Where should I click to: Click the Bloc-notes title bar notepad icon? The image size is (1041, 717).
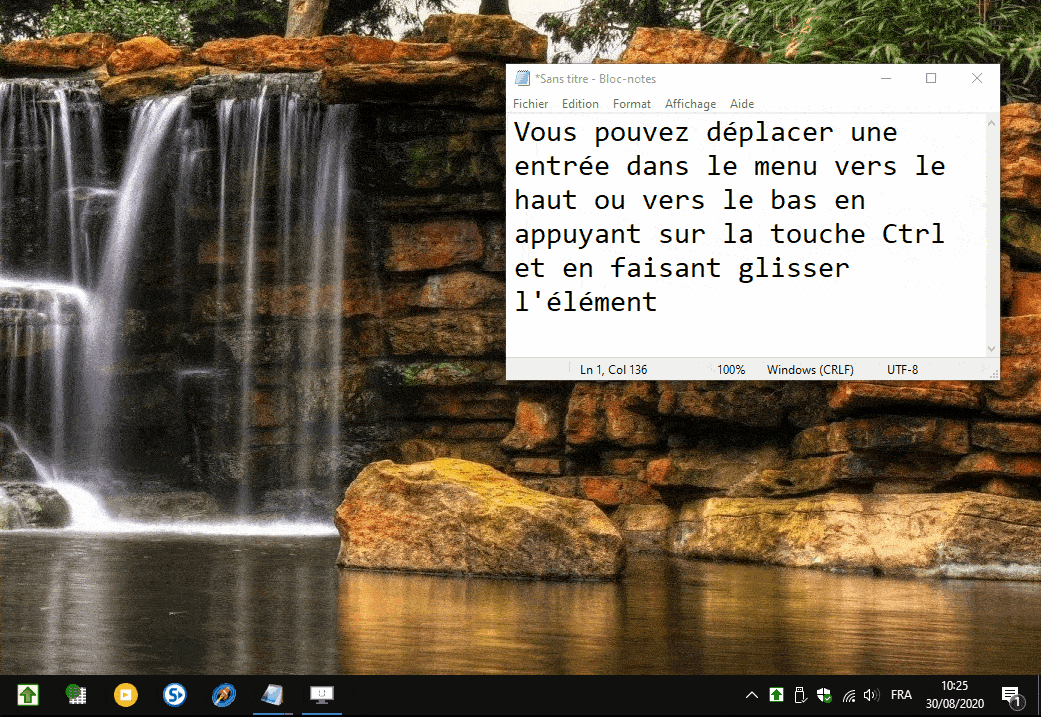click(x=522, y=78)
